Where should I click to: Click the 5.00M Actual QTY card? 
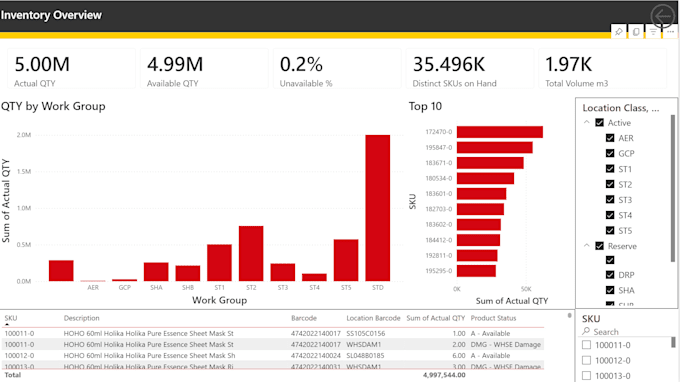click(x=72, y=69)
